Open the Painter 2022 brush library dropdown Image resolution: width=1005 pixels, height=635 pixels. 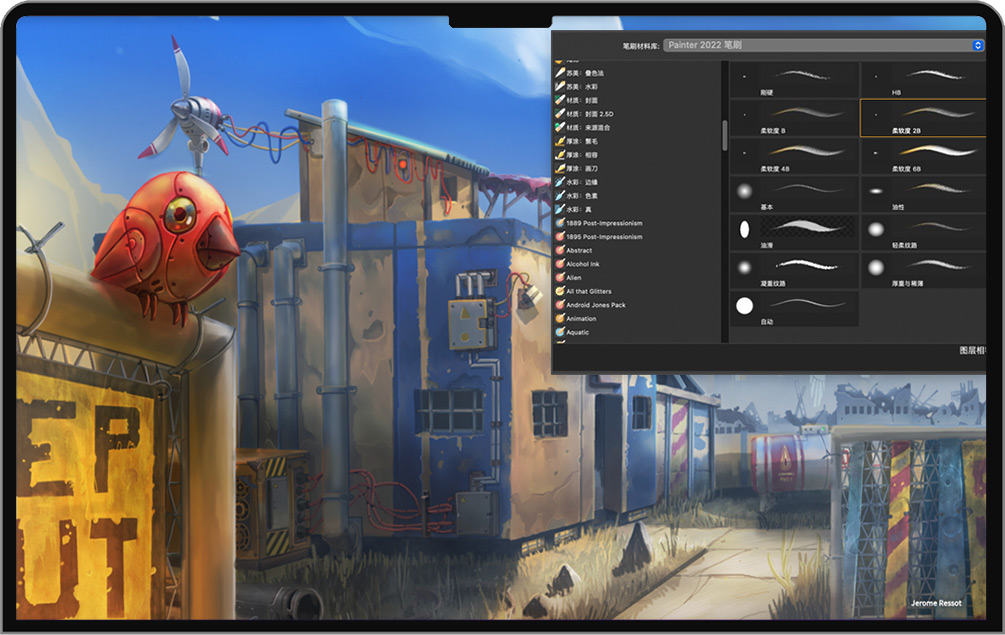(x=825, y=45)
